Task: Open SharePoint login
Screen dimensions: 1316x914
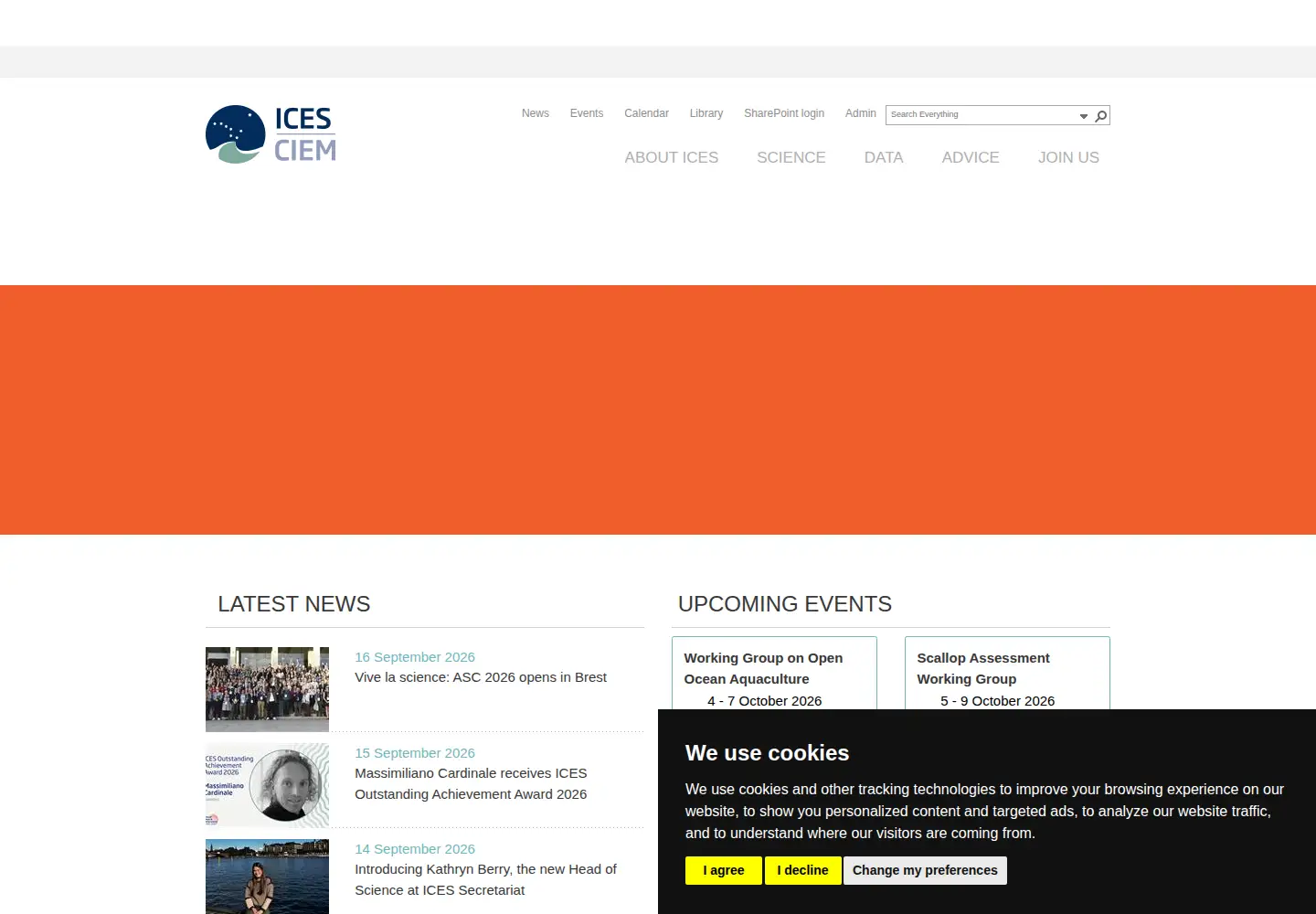Action: point(784,113)
